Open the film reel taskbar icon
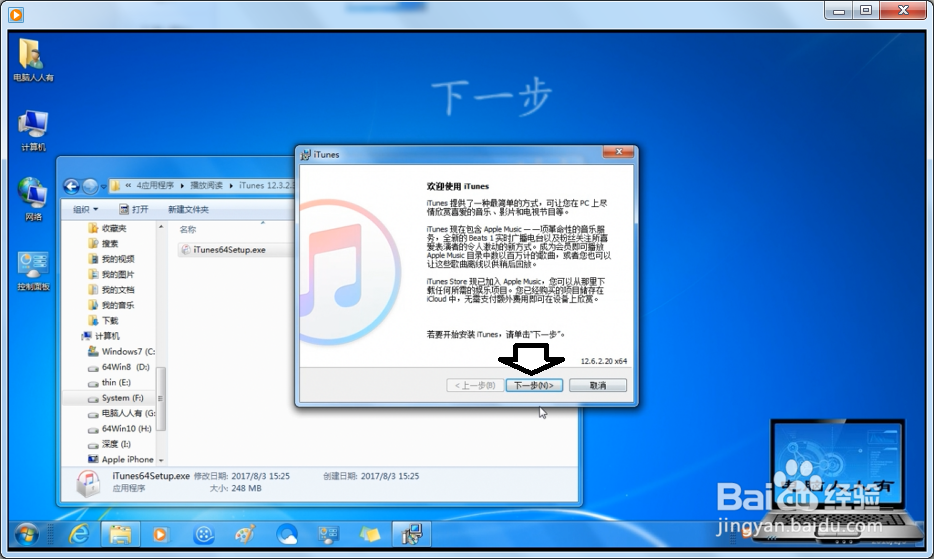This screenshot has height=559, width=934. coord(204,534)
